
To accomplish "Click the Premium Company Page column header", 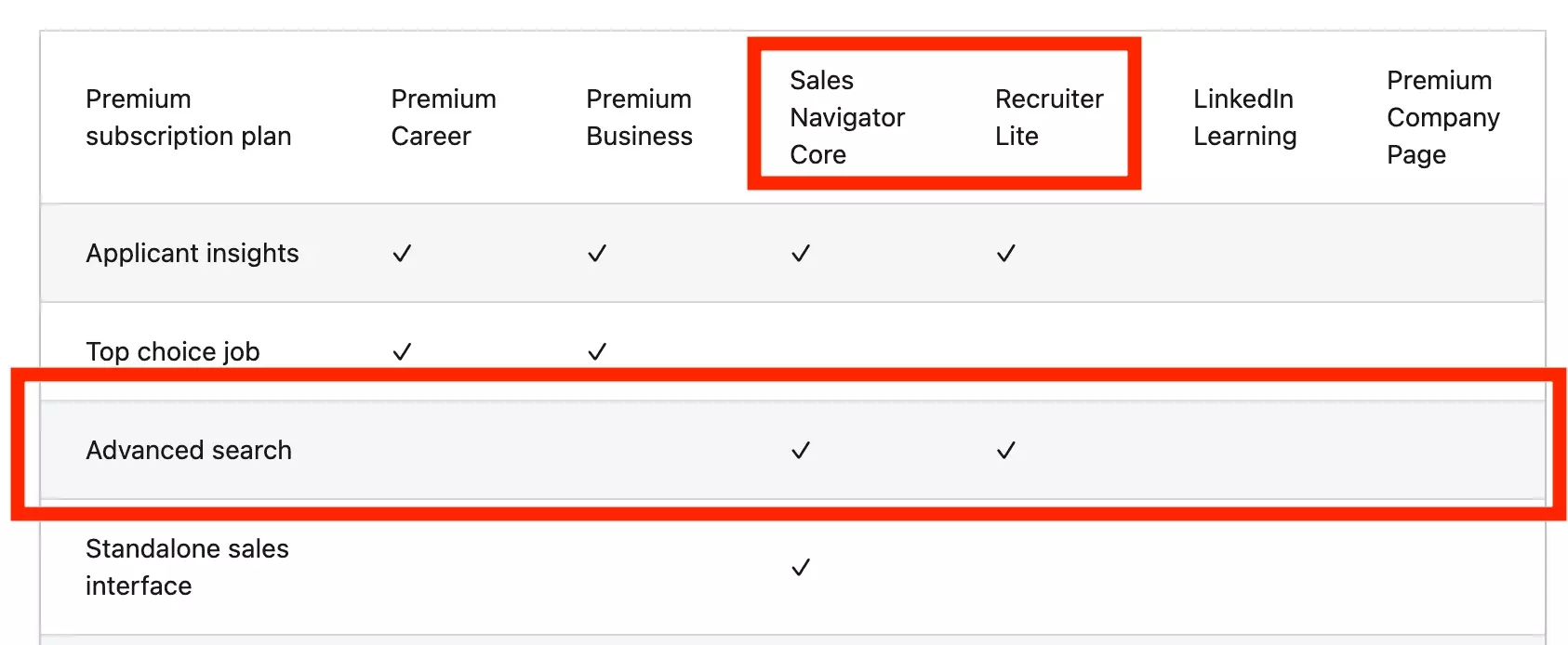I will [x=1443, y=117].
